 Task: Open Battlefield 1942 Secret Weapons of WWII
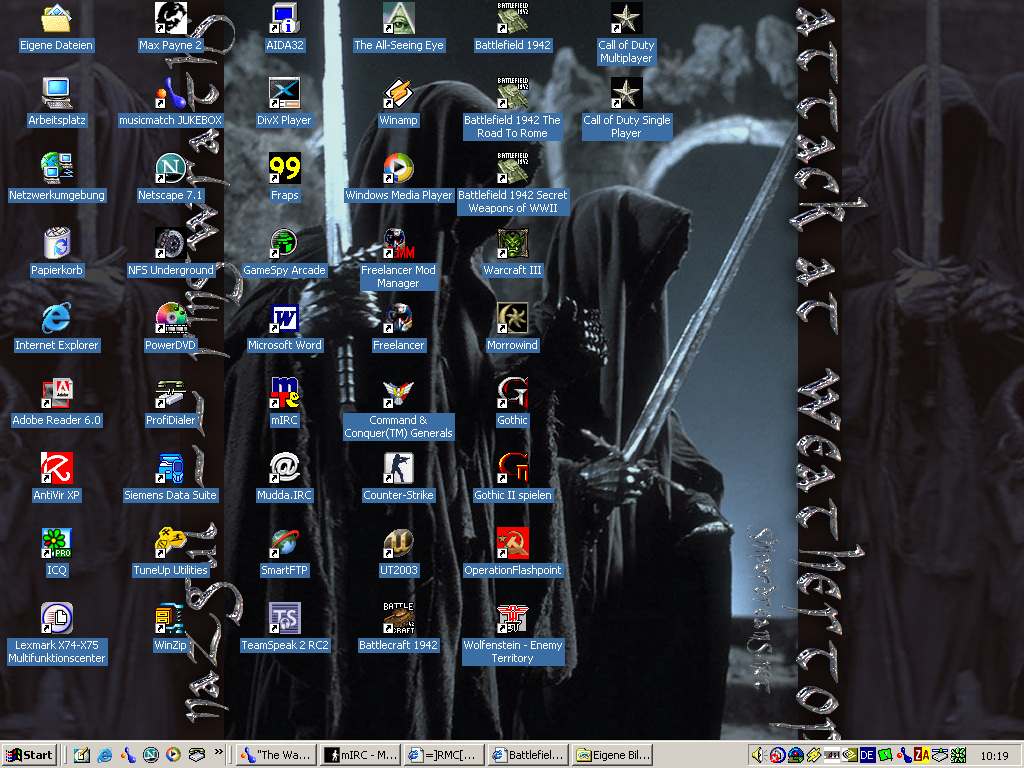point(513,168)
